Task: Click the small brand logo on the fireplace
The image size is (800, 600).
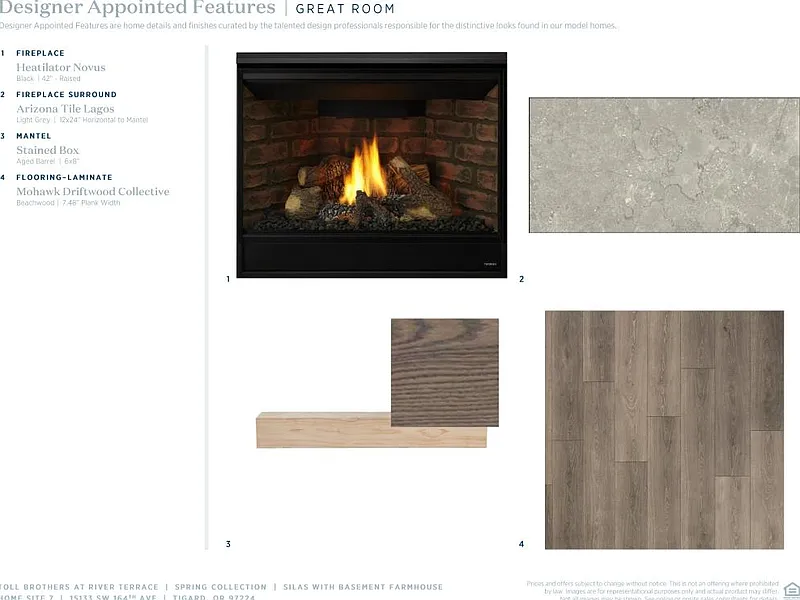Action: pyautogui.click(x=490, y=264)
